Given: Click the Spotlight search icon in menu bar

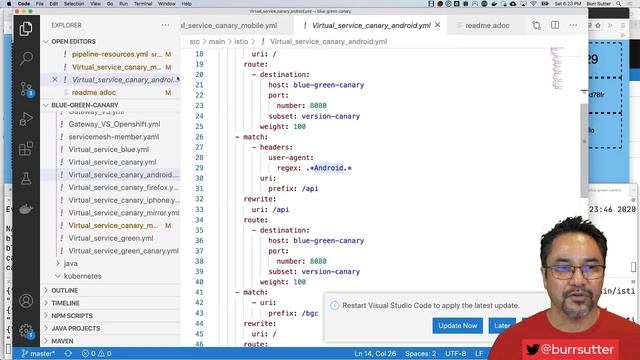Looking at the screenshot, I should 619,4.
